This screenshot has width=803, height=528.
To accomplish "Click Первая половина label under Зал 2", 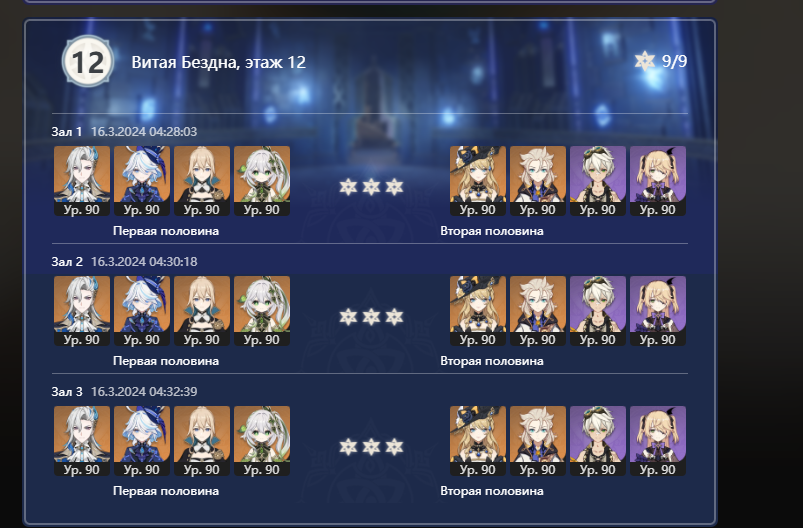I will tap(166, 361).
